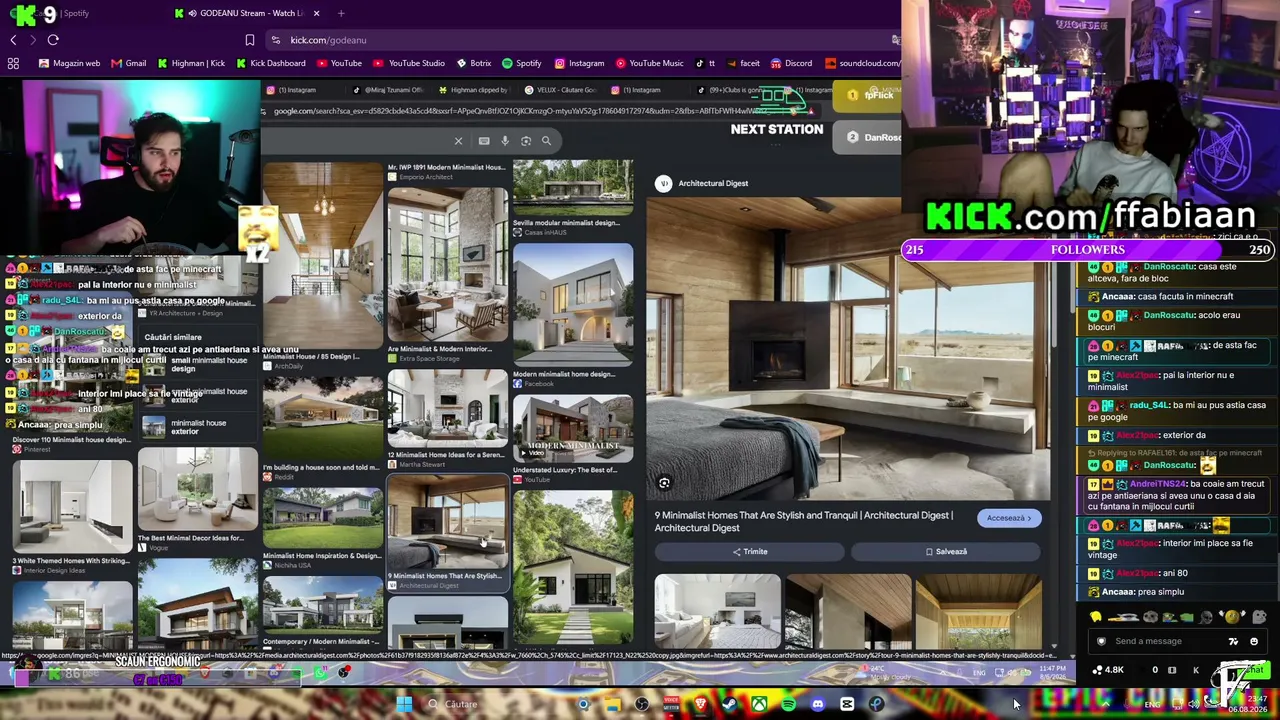Open Spotify from the taskbar

pyautogui.click(x=789, y=705)
